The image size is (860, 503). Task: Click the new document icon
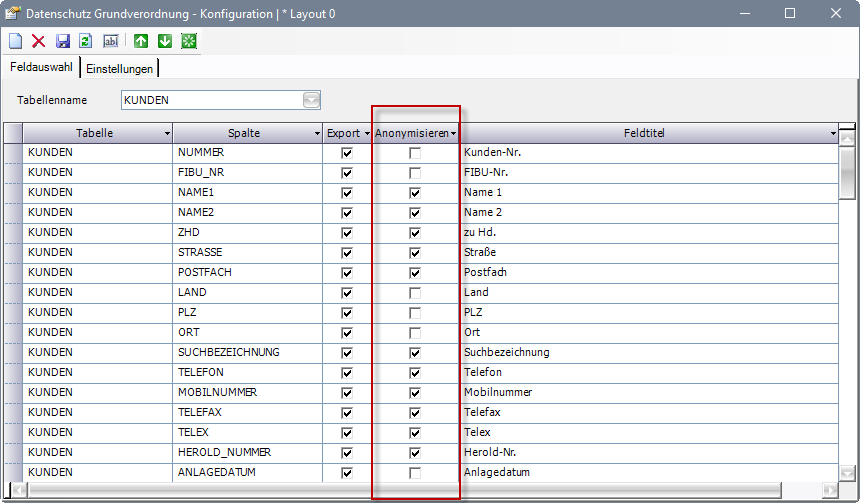pyautogui.click(x=15, y=41)
